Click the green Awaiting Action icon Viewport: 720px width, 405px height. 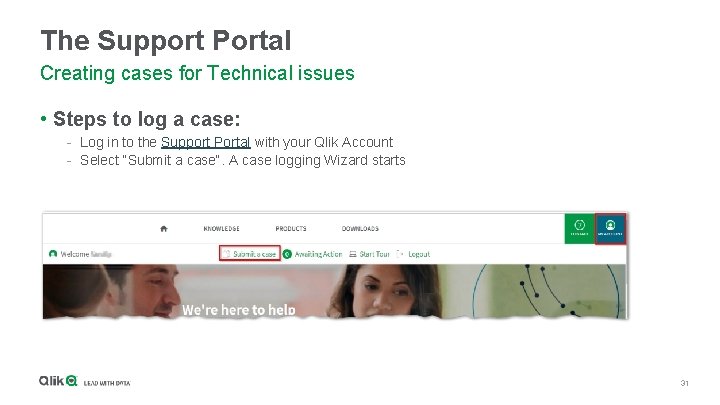click(x=287, y=254)
